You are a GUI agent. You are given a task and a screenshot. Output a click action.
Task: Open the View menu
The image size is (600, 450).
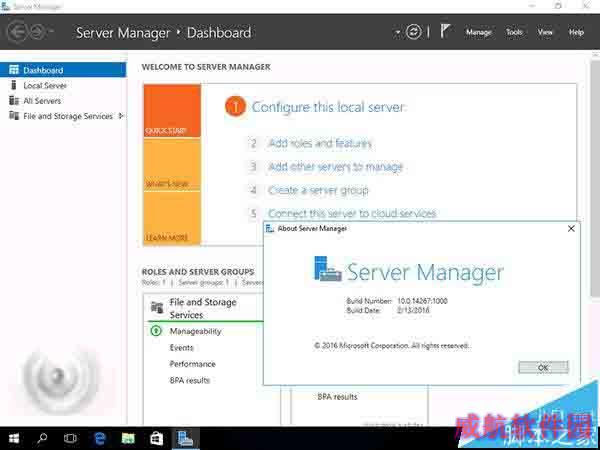click(545, 32)
